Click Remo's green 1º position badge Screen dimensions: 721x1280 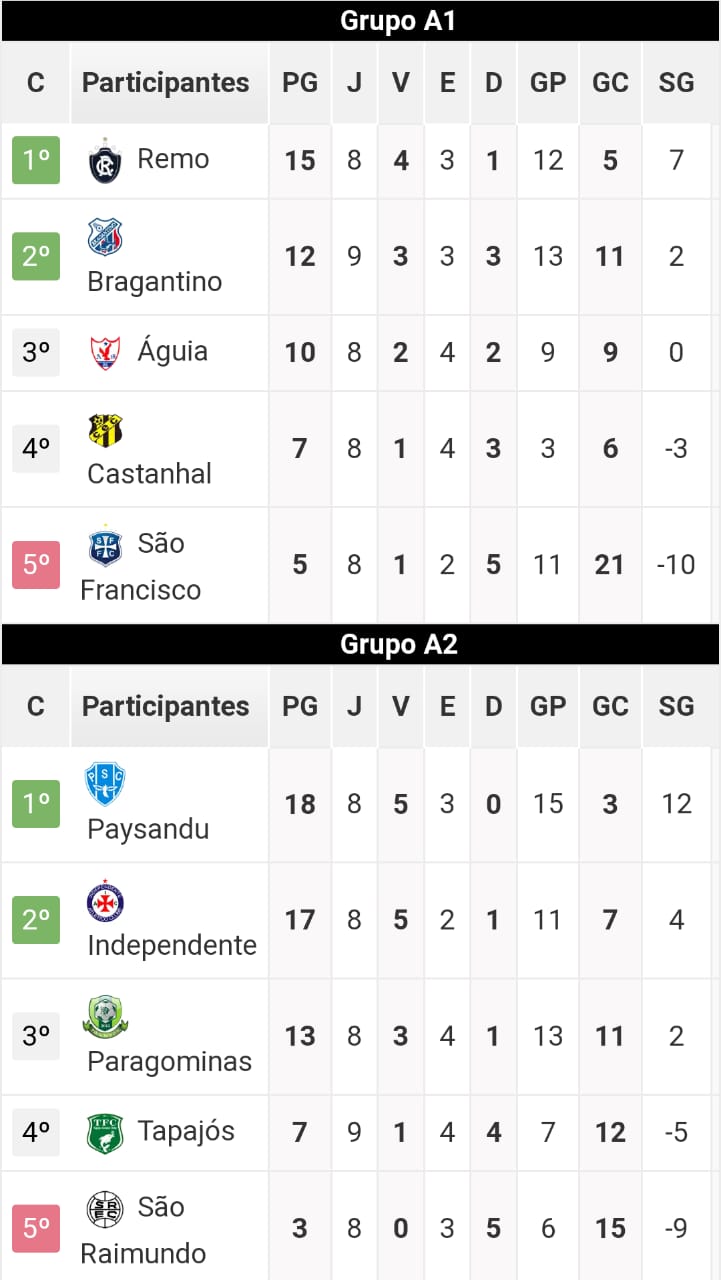36,160
